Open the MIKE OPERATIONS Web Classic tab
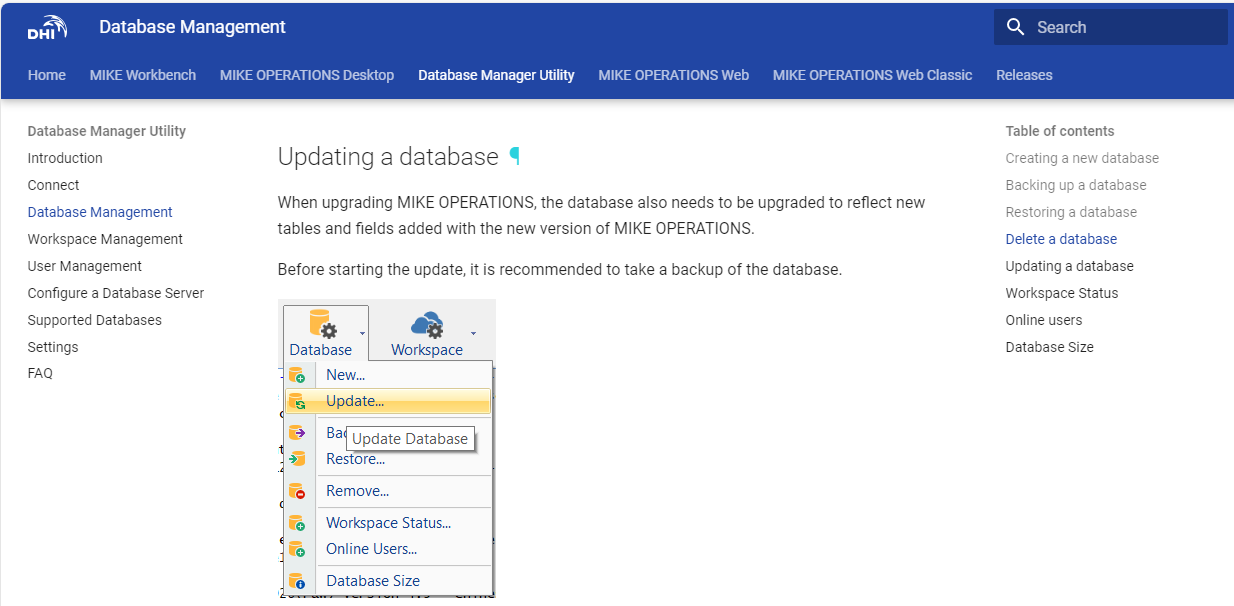Screen dimensions: 1234x606 coord(872,75)
